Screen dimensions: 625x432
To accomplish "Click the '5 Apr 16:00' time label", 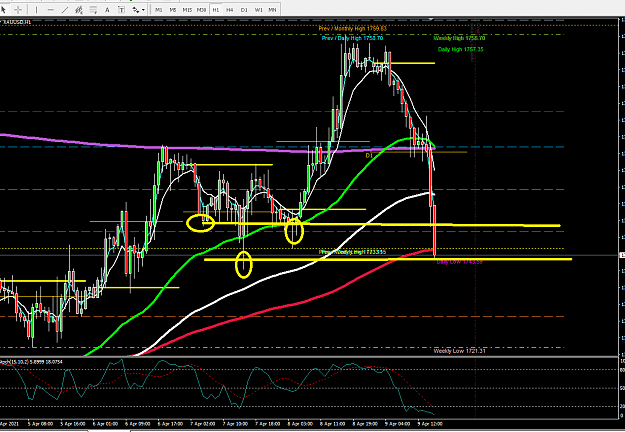I will [x=73, y=424].
